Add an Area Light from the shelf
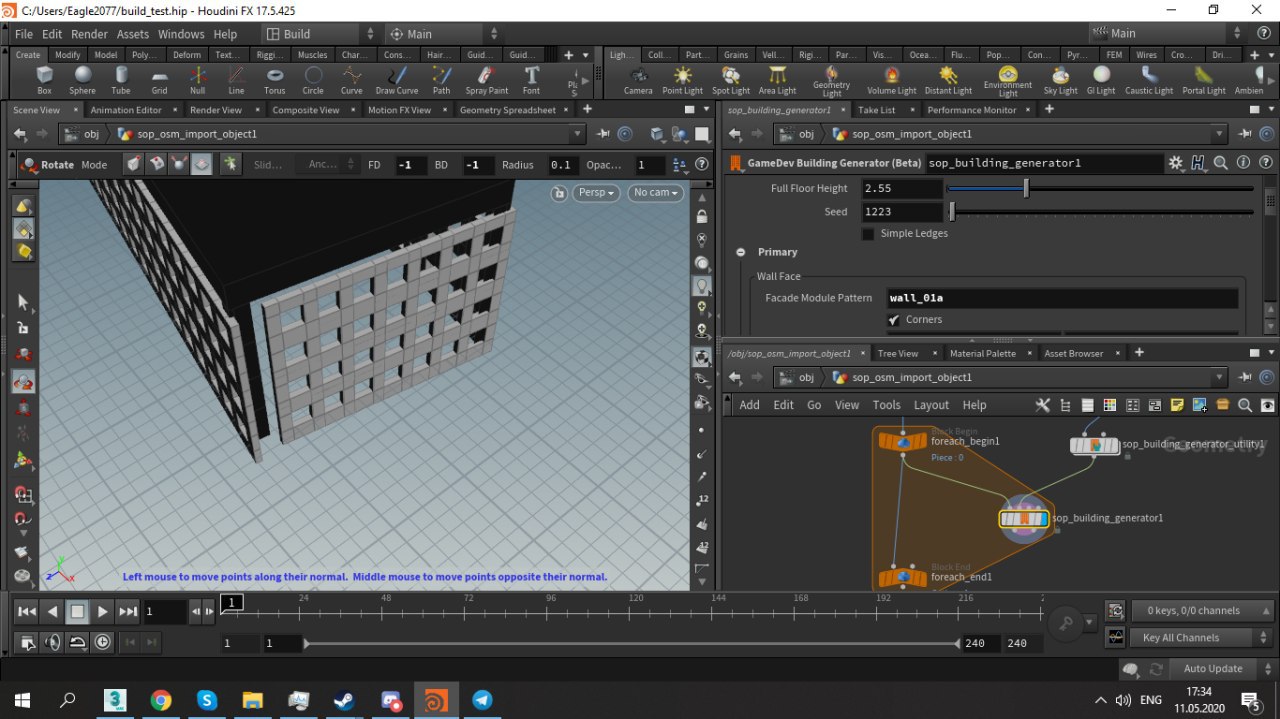Viewport: 1280px width, 719px height. pos(777,80)
